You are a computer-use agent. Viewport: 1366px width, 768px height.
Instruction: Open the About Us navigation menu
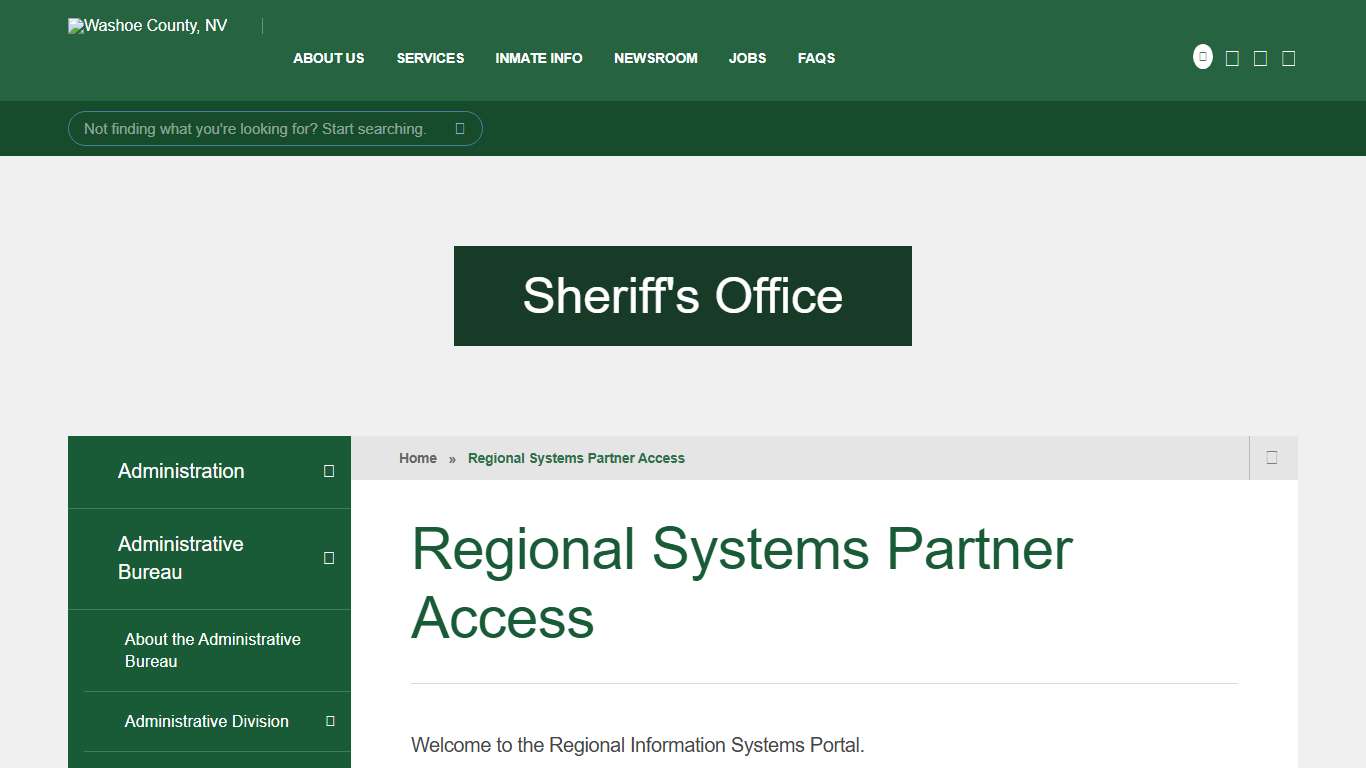(328, 58)
